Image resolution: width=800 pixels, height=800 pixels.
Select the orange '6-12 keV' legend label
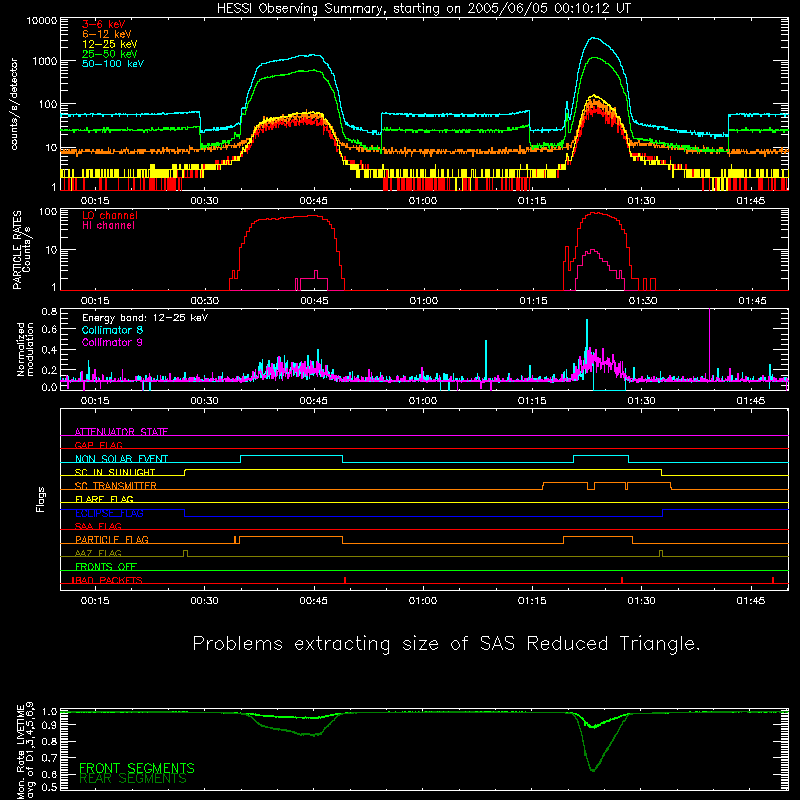pos(107,34)
